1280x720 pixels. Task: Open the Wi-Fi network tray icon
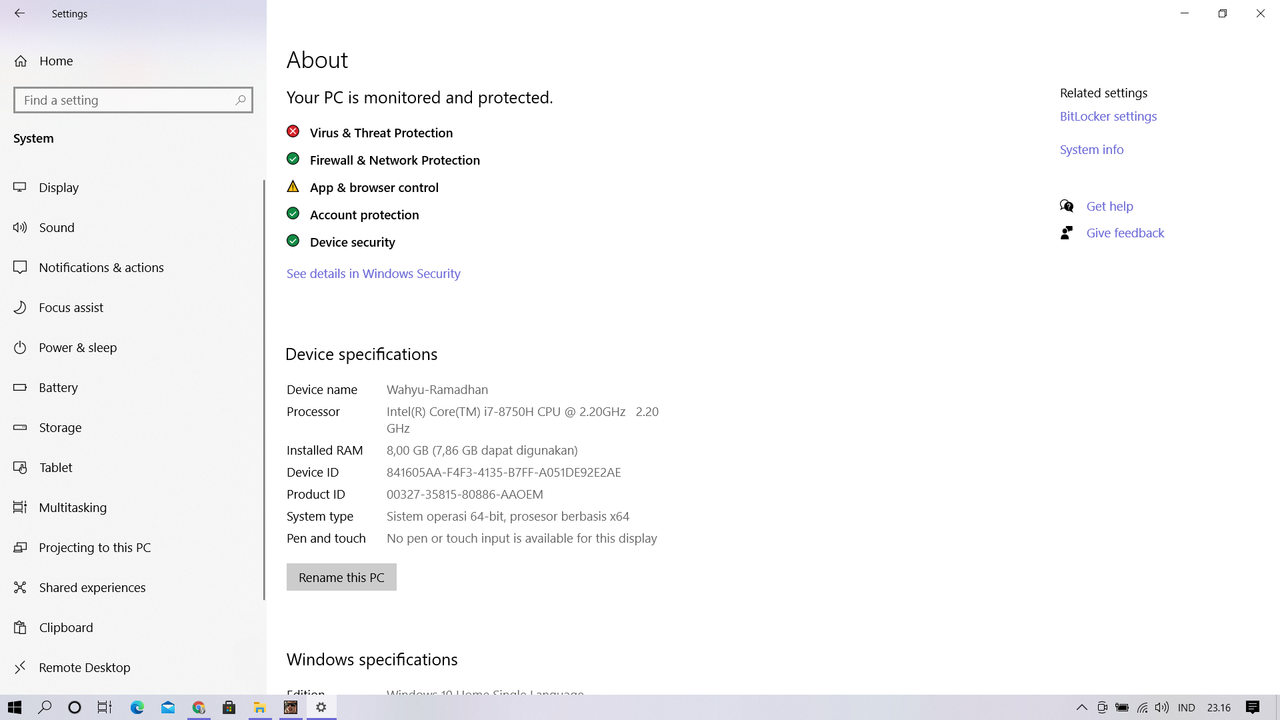(1142, 707)
